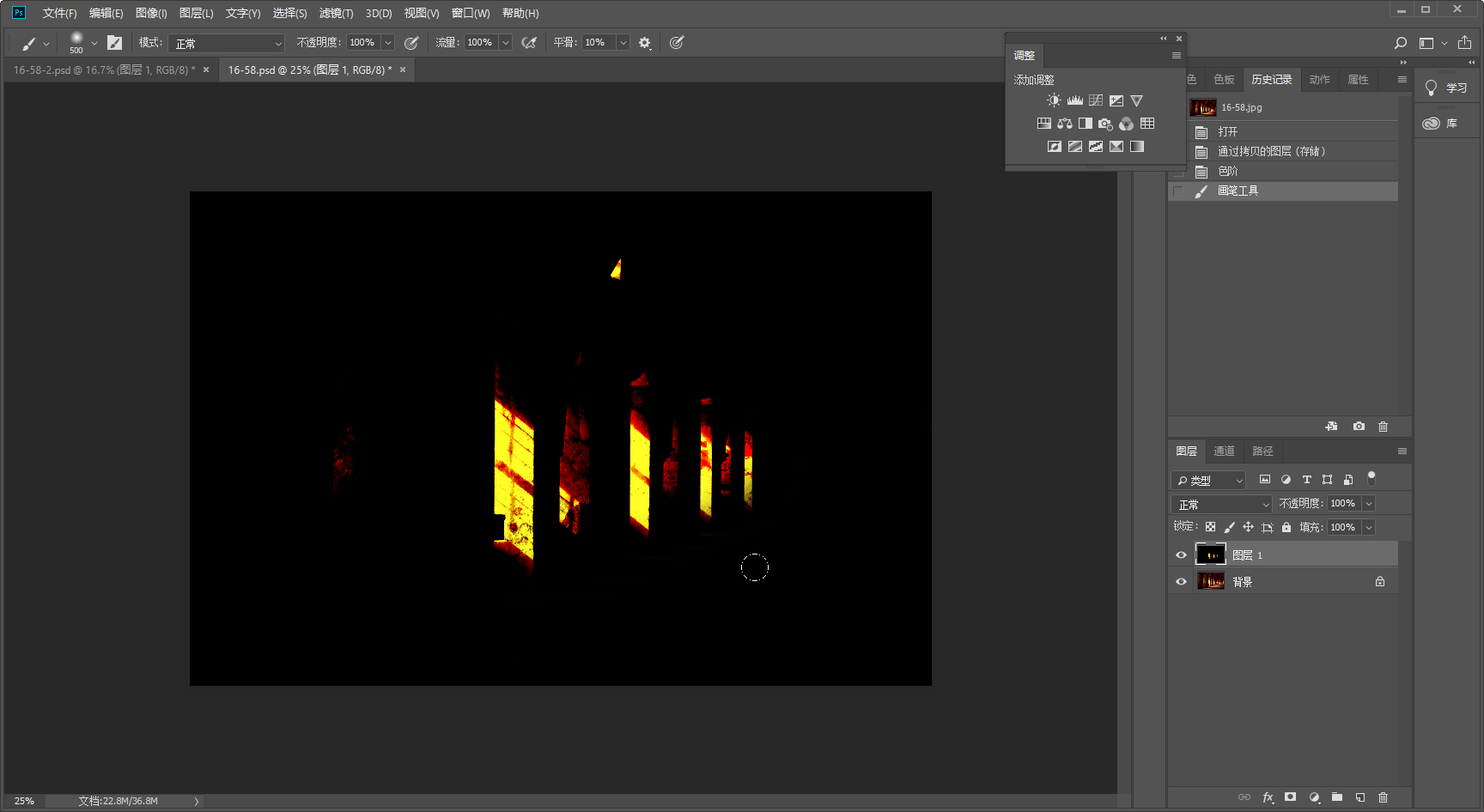Click the Photo Filter camera adjustment icon
Image resolution: width=1484 pixels, height=812 pixels.
coord(1105,124)
